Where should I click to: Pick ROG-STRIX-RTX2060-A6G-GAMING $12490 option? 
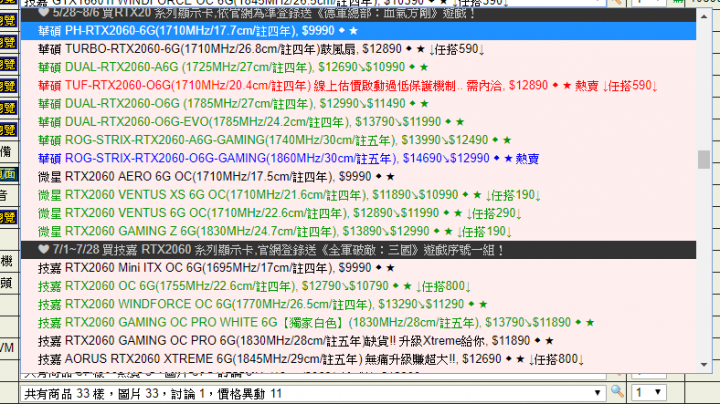(x=358, y=140)
